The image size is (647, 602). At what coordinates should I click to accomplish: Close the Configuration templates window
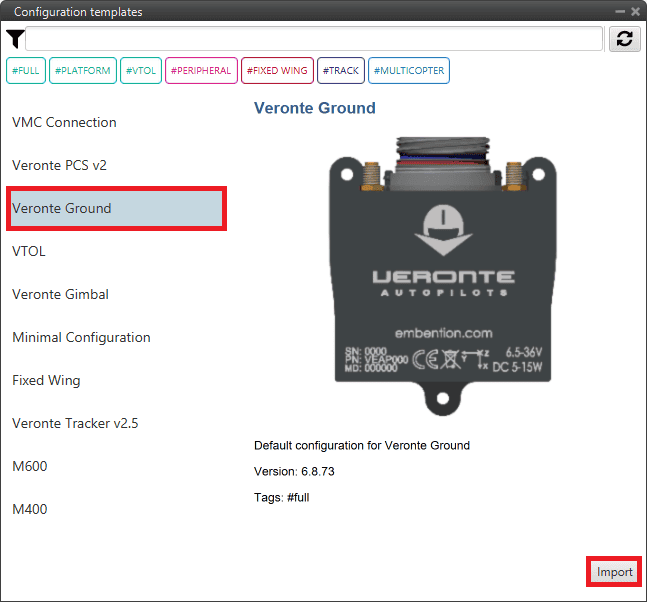pos(635,11)
